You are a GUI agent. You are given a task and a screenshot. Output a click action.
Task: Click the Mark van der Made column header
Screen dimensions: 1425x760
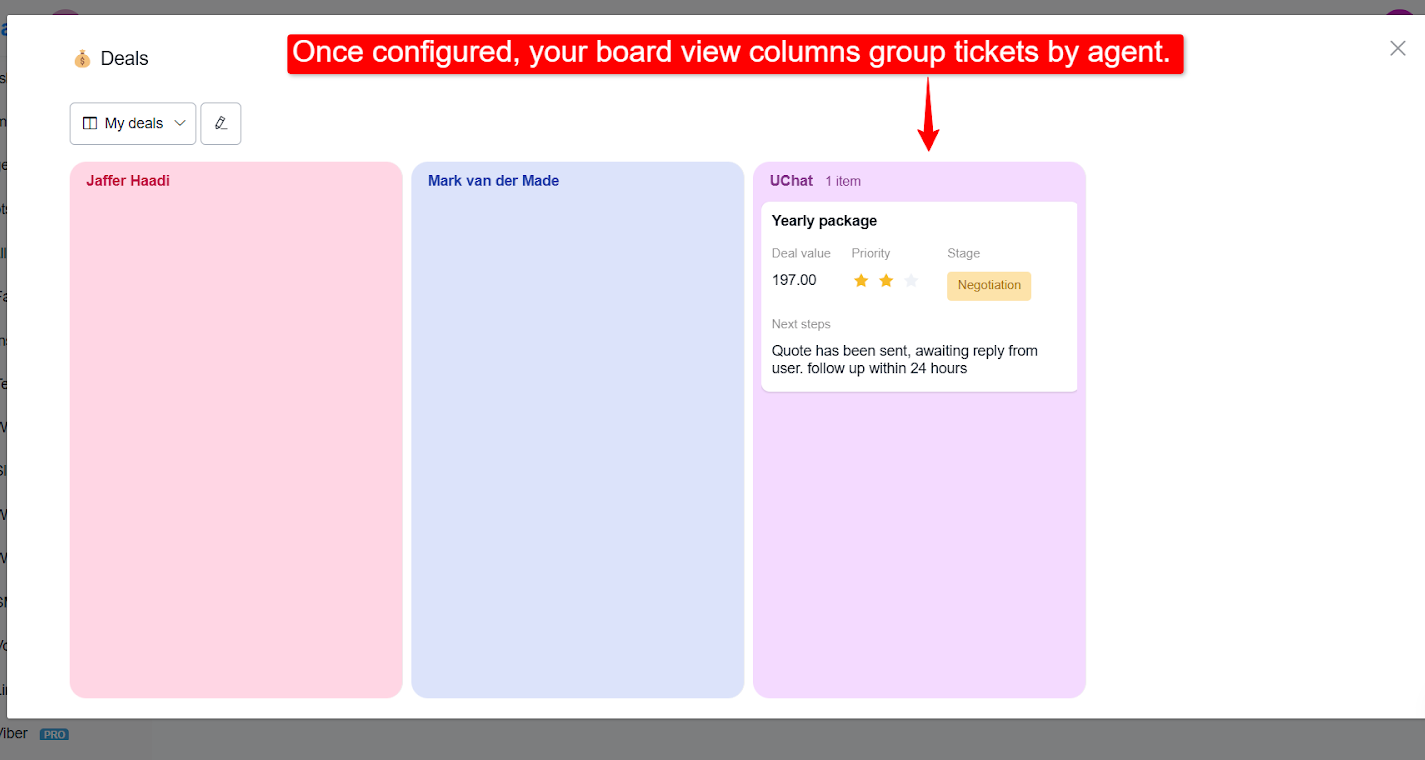pos(493,181)
